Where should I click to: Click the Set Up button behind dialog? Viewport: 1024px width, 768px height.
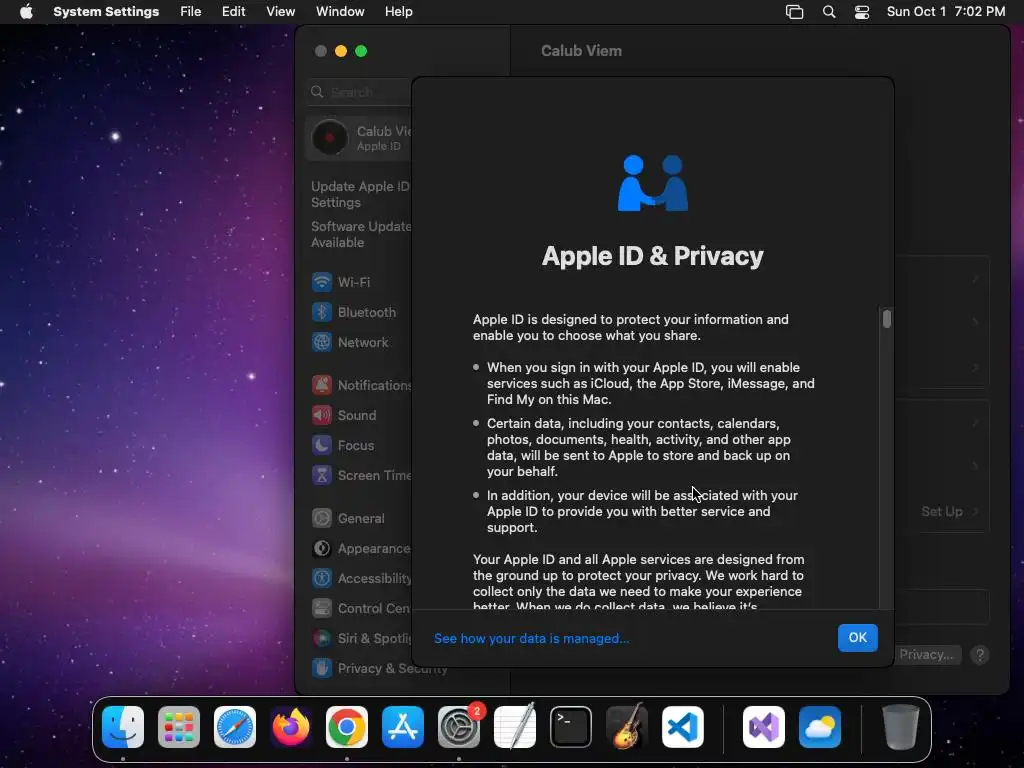click(x=942, y=511)
